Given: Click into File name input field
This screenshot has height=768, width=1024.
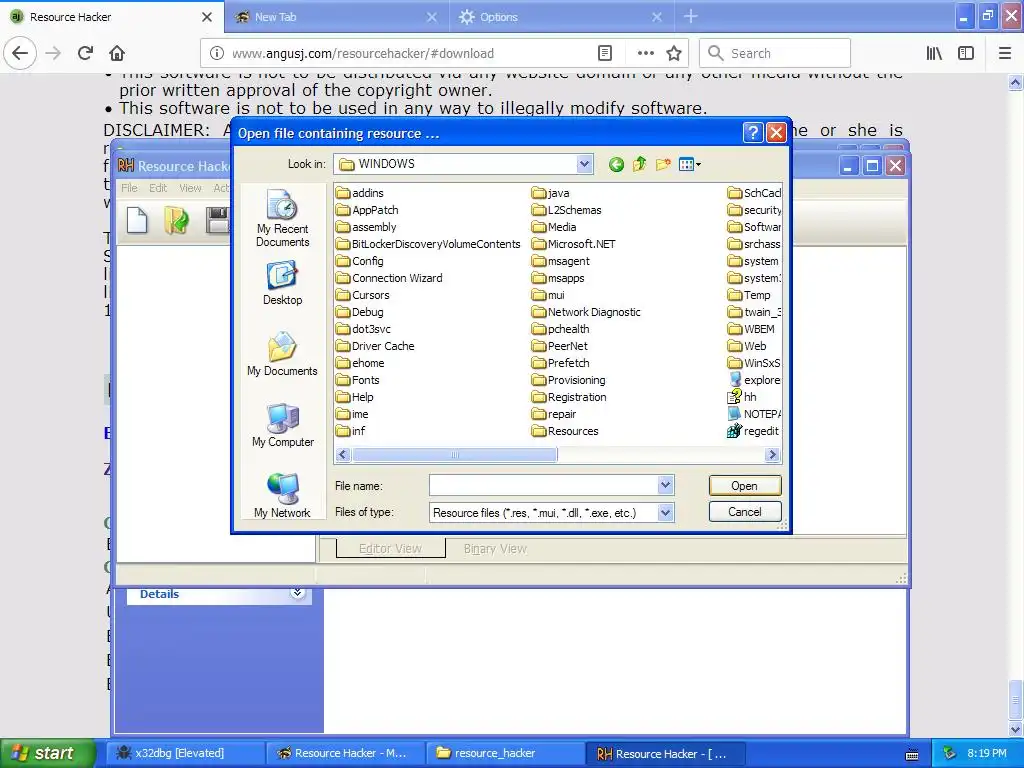Looking at the screenshot, I should (x=543, y=485).
